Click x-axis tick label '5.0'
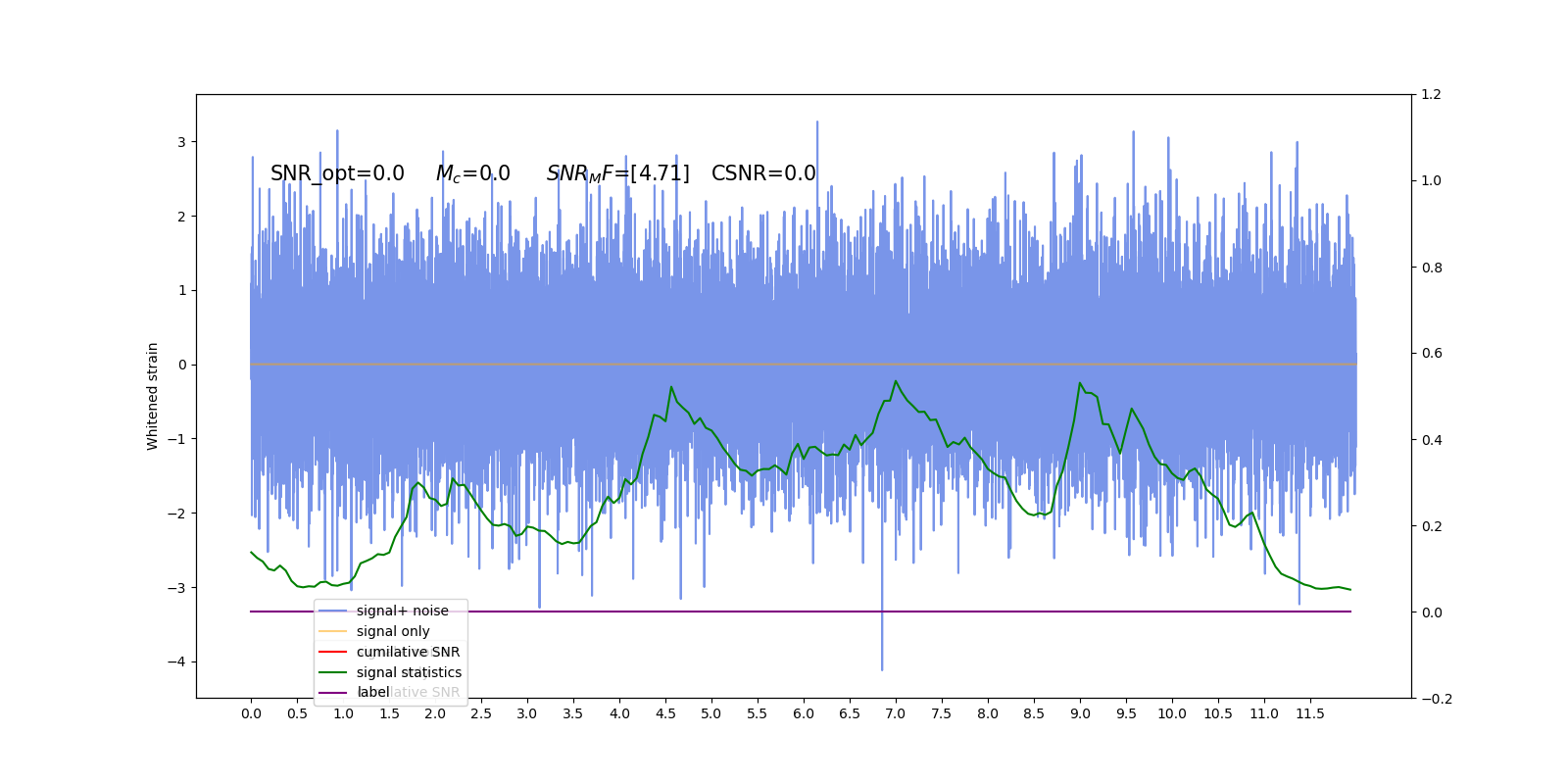 711,713
